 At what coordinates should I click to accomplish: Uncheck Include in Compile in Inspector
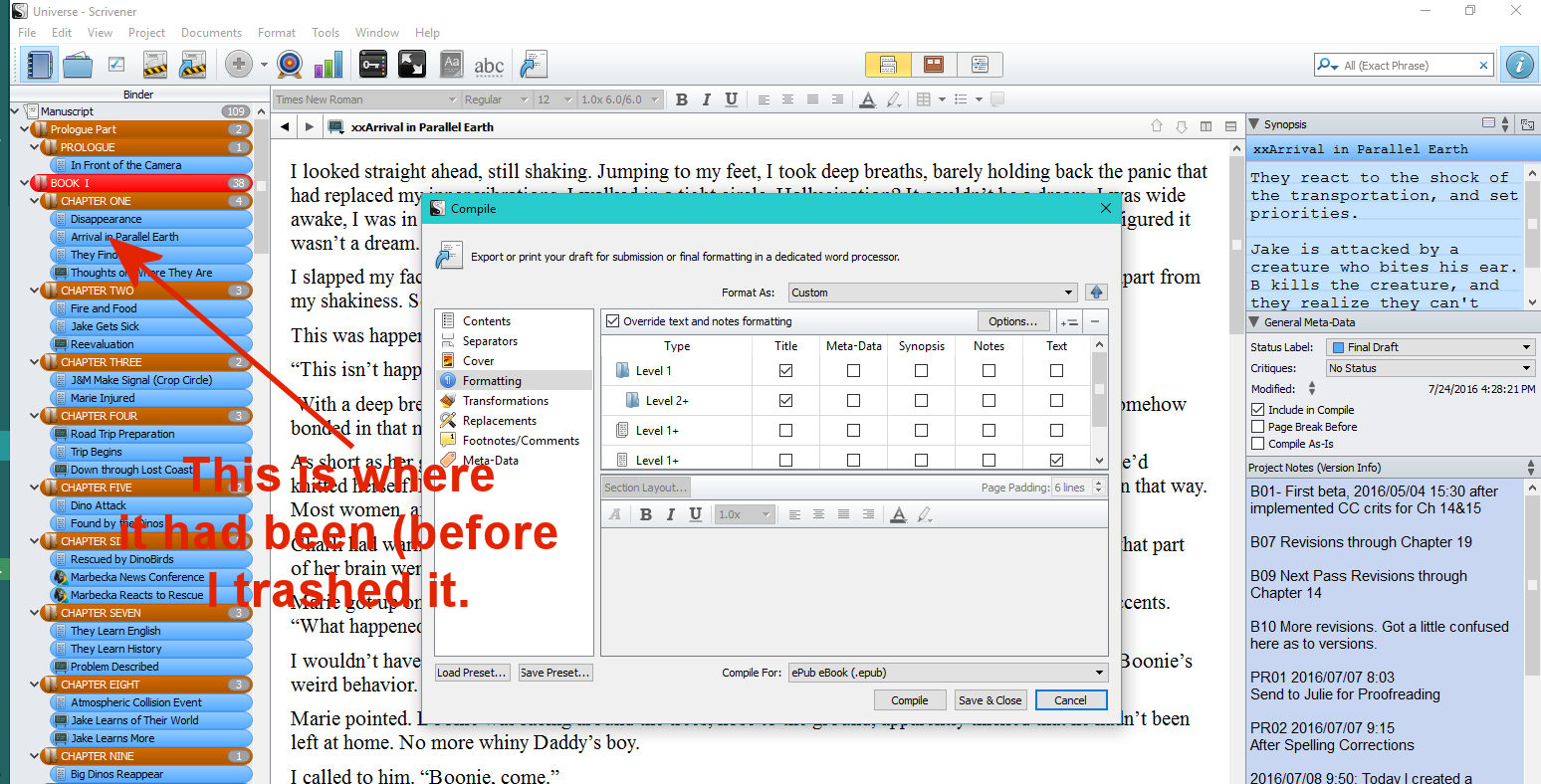click(x=1258, y=410)
